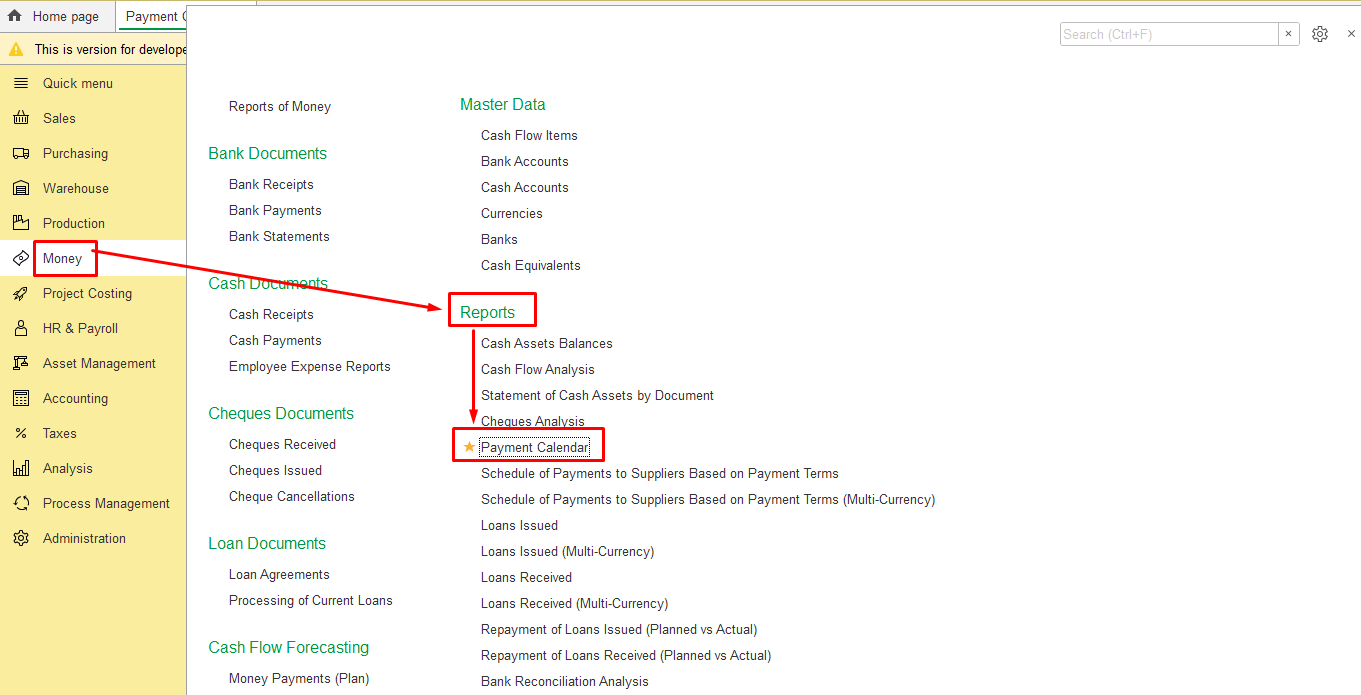The height and width of the screenshot is (695, 1361).
Task: Click the Analysis bar chart icon
Action: coord(21,468)
